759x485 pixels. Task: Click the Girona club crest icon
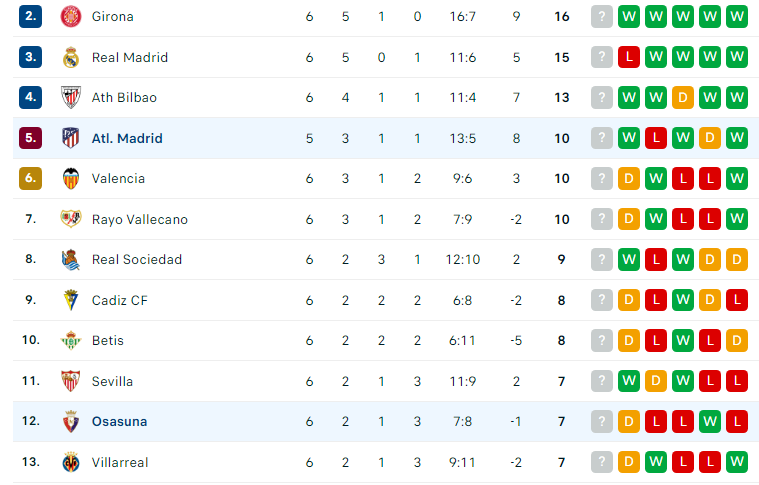click(x=71, y=16)
